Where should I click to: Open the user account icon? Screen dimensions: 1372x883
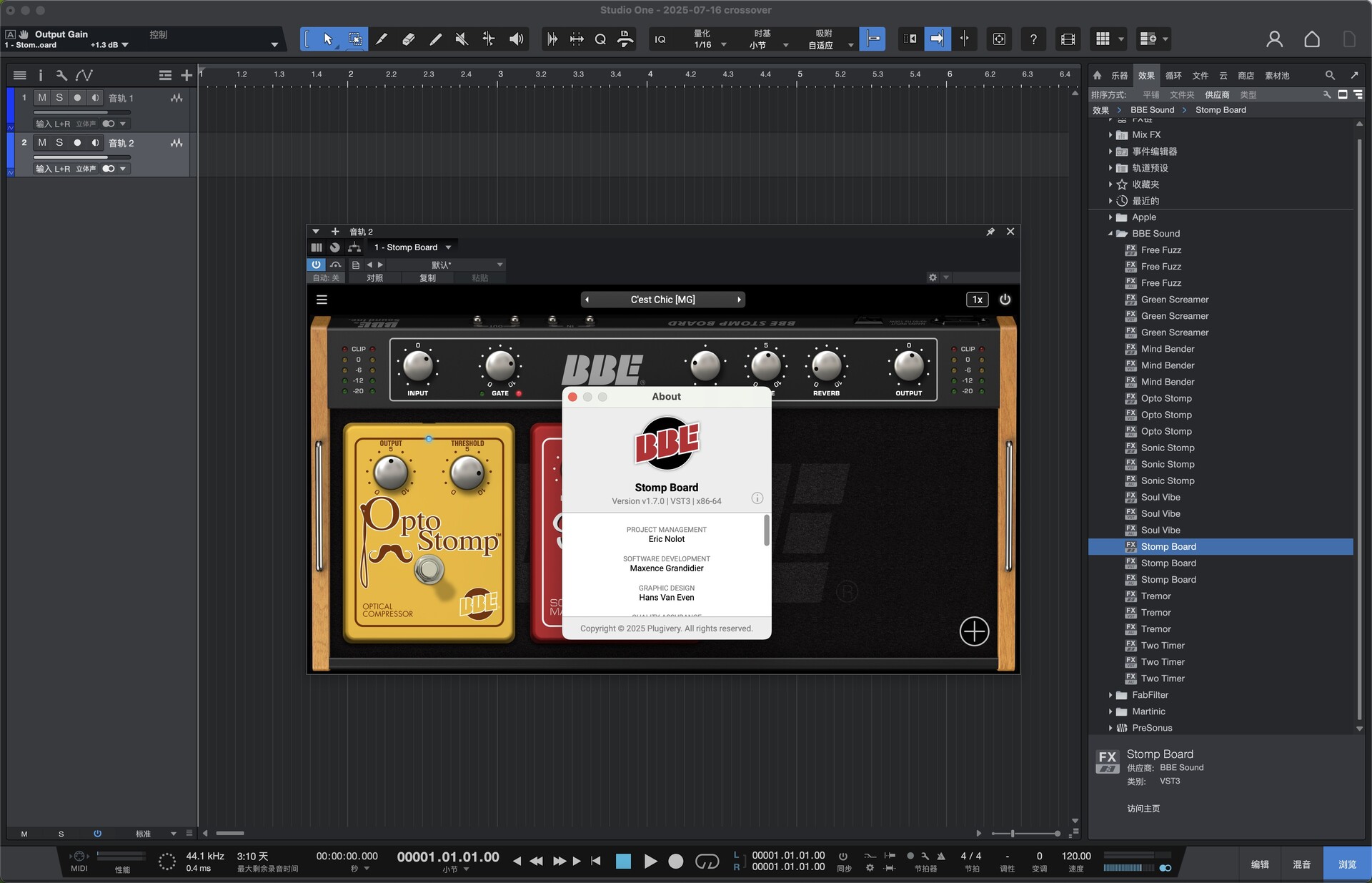point(1274,39)
